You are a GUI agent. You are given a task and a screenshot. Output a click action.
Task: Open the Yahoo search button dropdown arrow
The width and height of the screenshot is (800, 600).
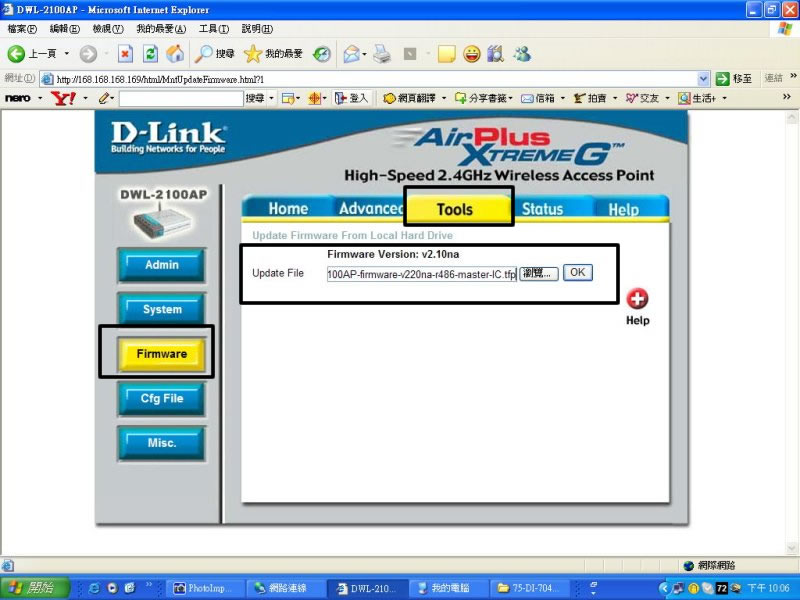pyautogui.click(x=271, y=98)
